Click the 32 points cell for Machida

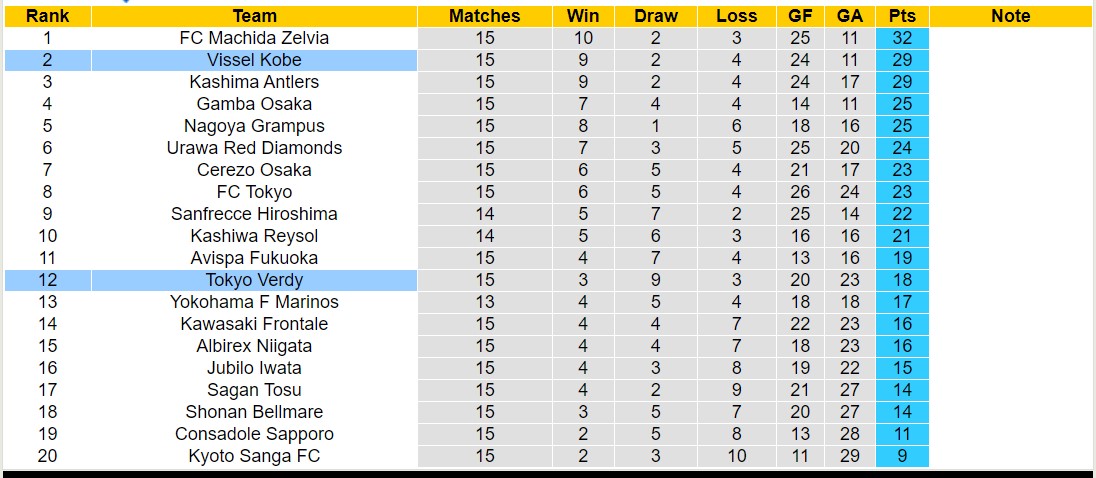click(x=902, y=38)
